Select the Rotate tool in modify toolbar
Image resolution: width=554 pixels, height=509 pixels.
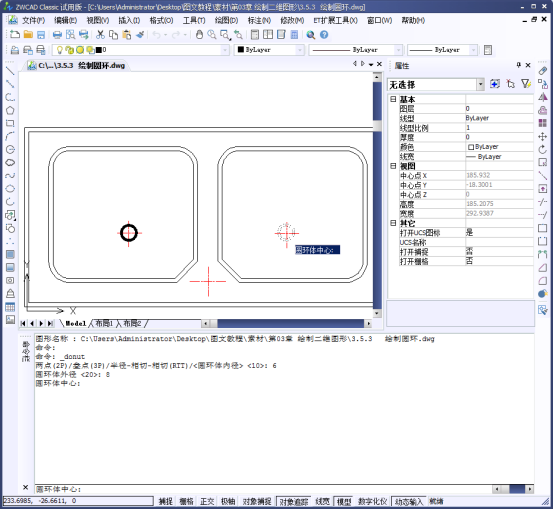542,149
